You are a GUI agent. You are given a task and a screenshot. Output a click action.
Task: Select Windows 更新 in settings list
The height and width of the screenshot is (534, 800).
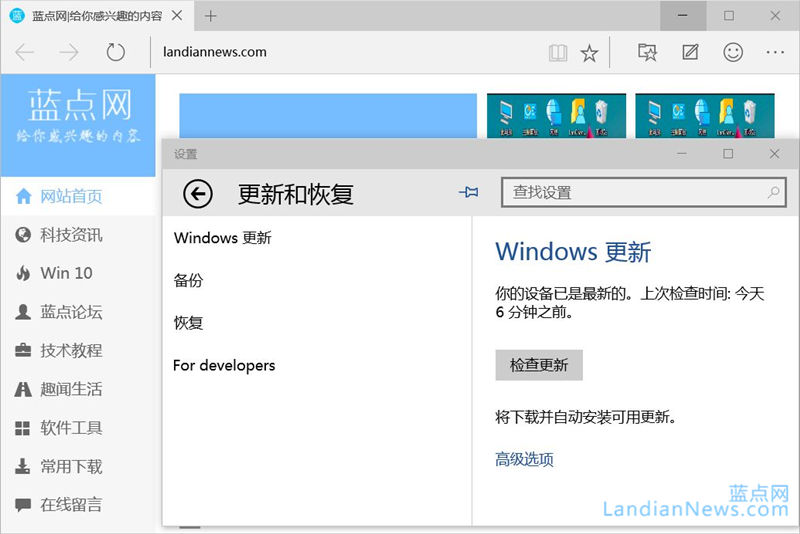tap(222, 238)
